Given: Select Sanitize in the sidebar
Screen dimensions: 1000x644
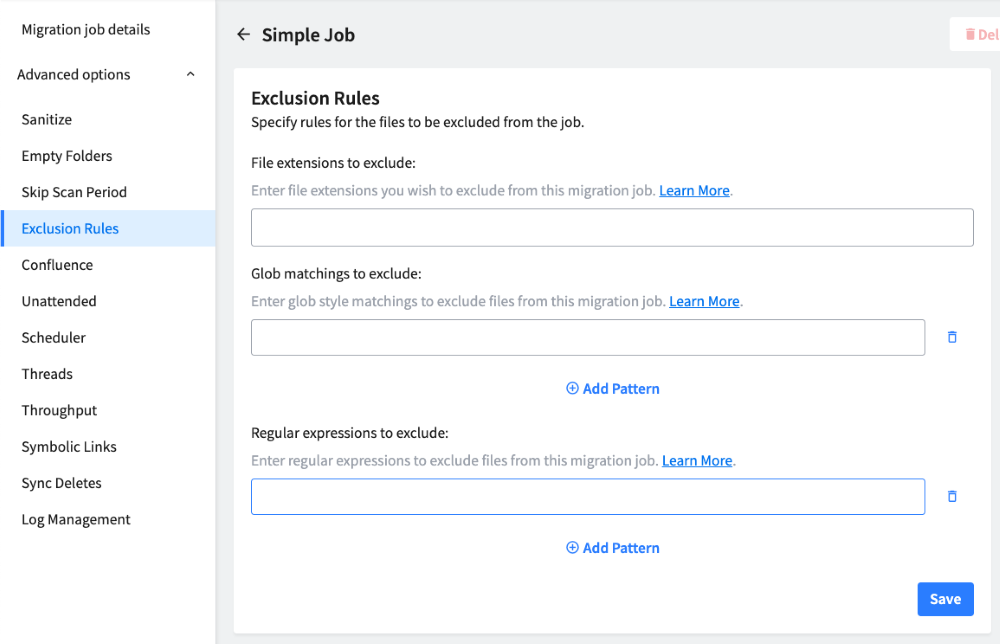Looking at the screenshot, I should tap(46, 119).
